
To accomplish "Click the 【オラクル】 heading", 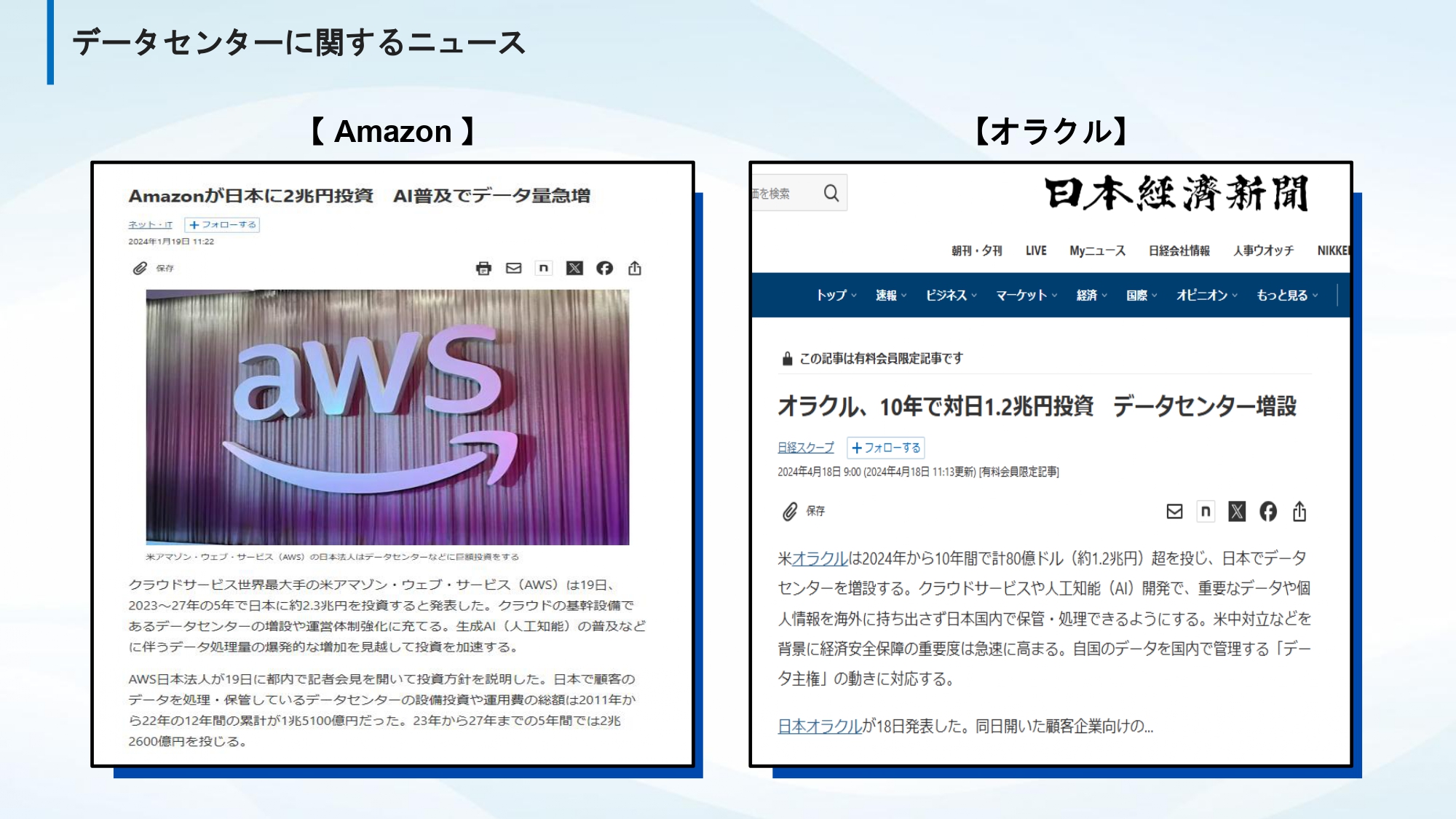I will tap(1051, 132).
